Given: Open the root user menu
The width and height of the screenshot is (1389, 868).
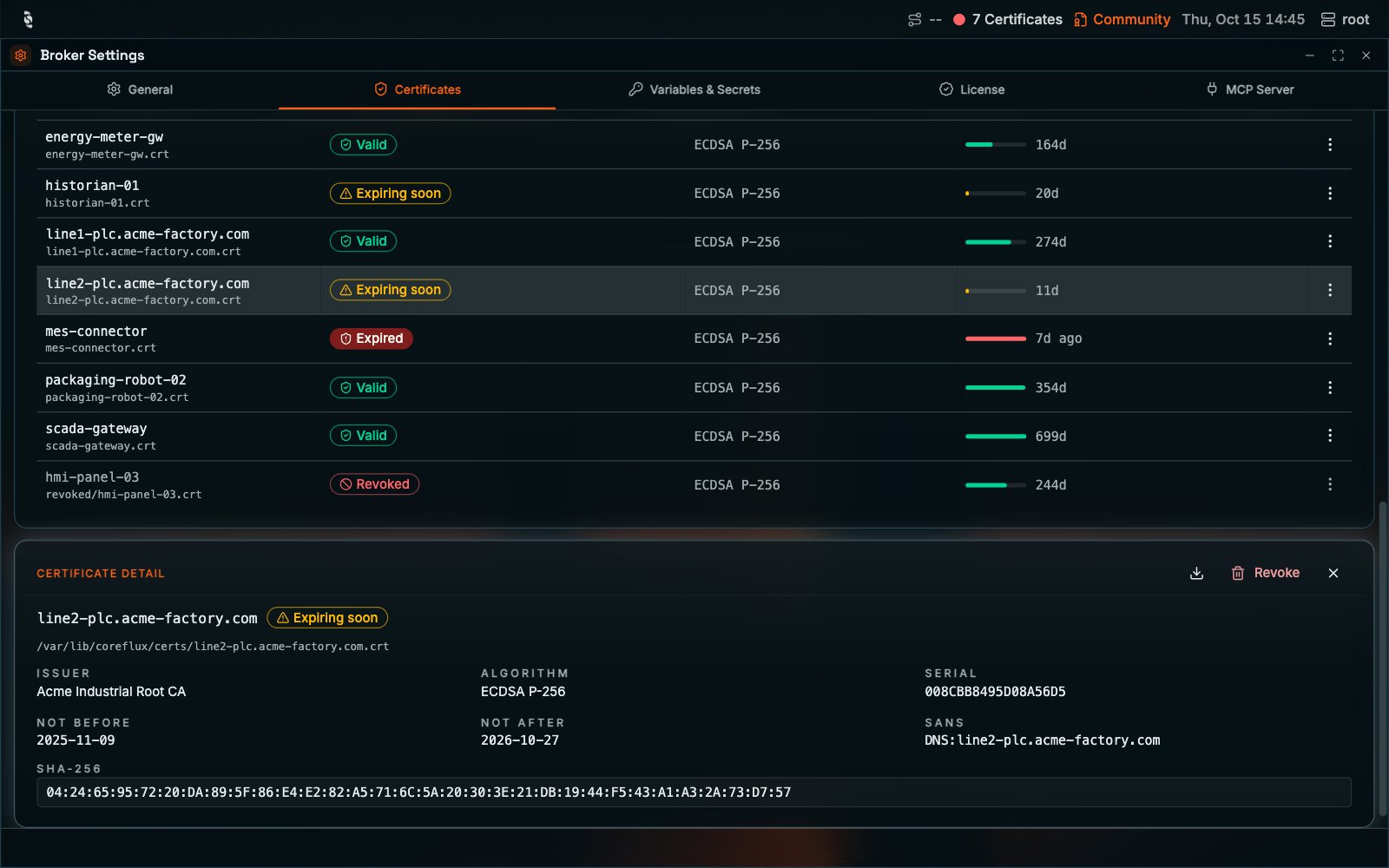Looking at the screenshot, I should click(1345, 19).
